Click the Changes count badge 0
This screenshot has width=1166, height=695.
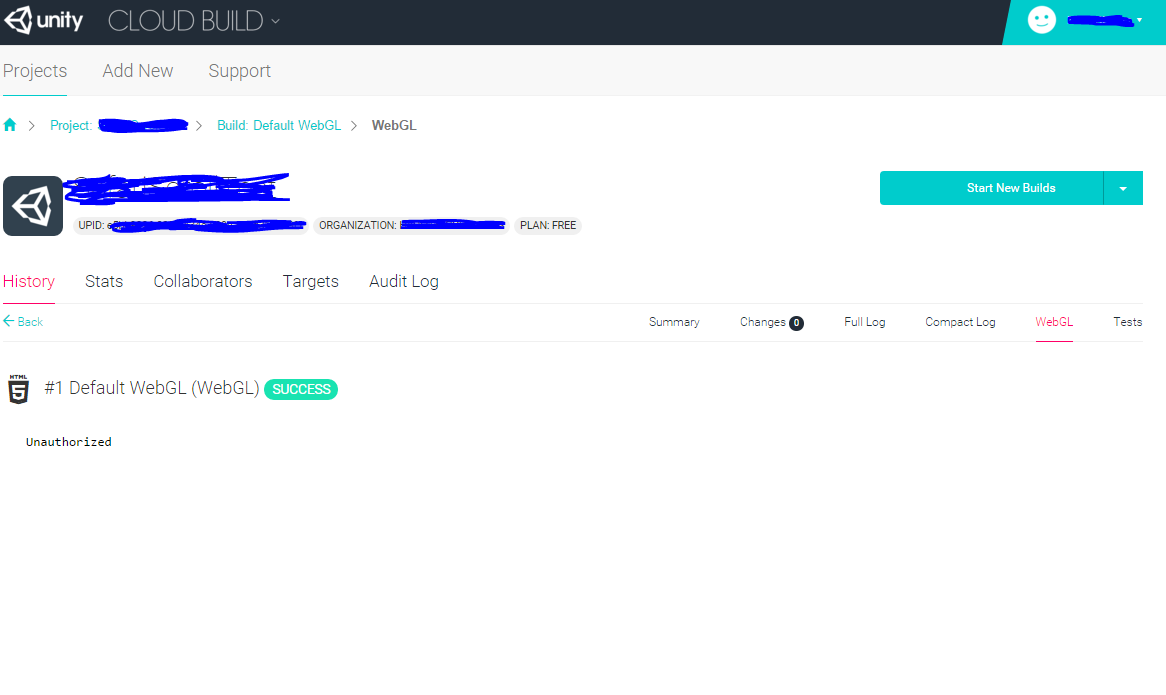click(796, 323)
